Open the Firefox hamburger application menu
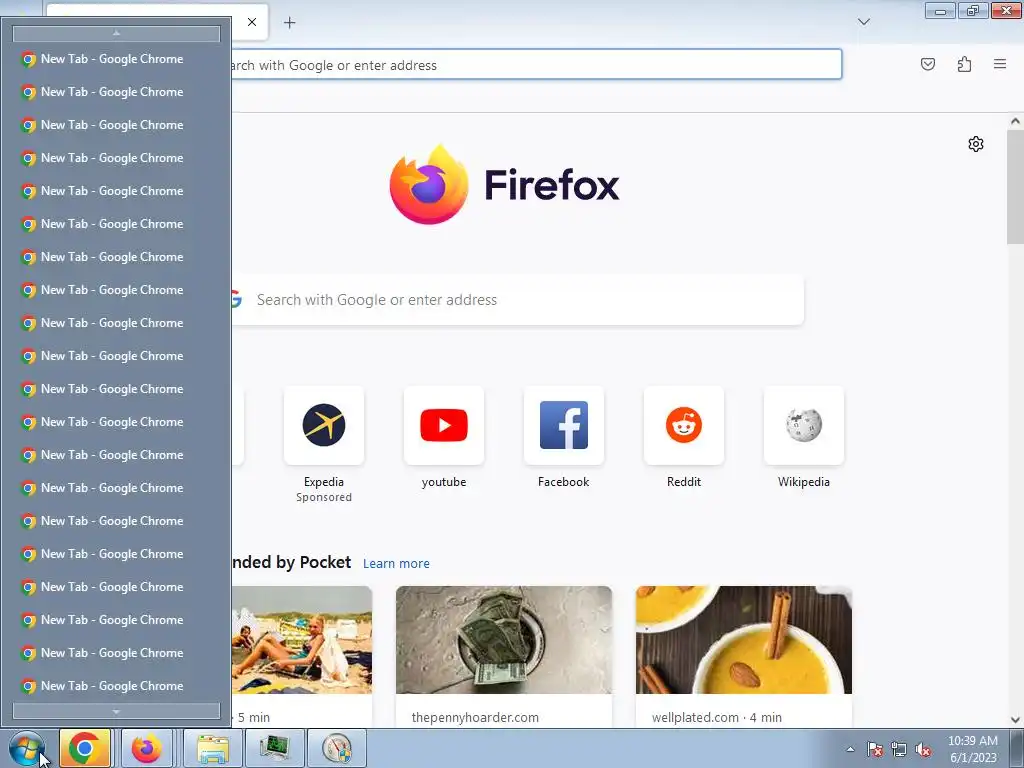1024x768 pixels. pos(1000,64)
